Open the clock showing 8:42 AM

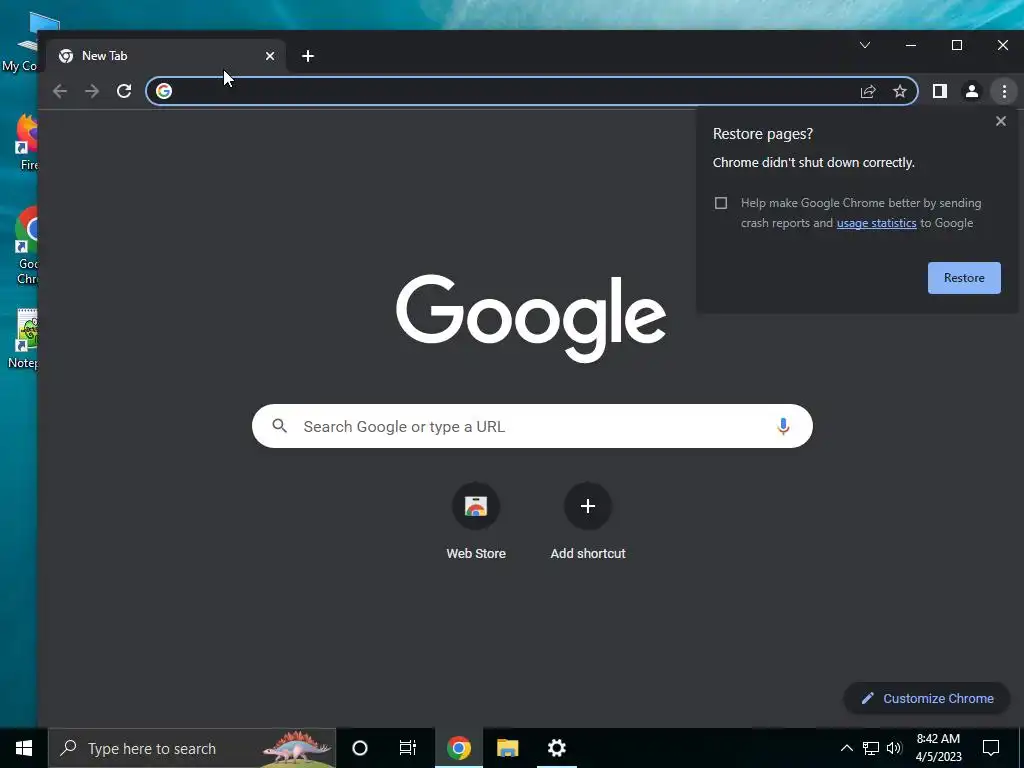coord(938,748)
